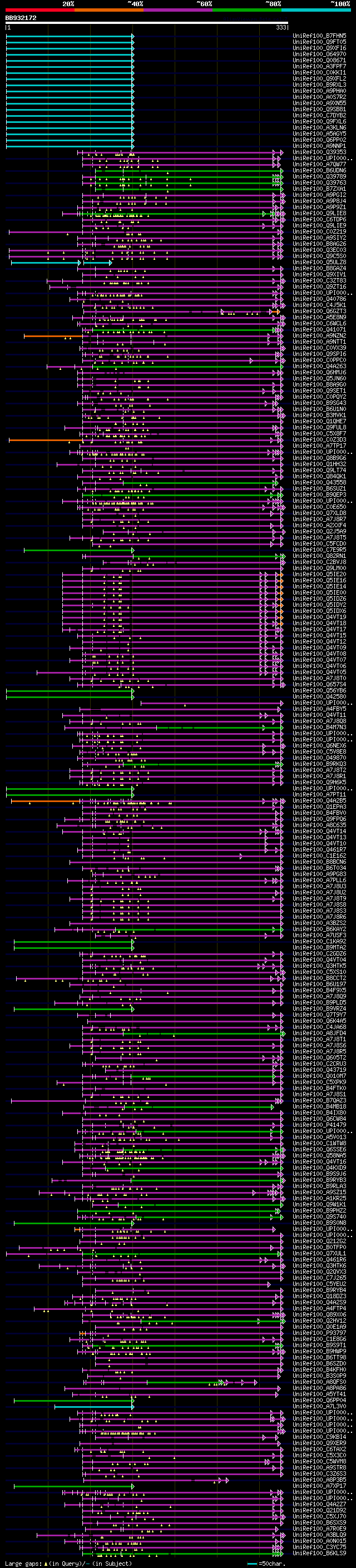Click the cyan alignment bar of UniRef100_B7FHN5
Viewport: 356px width, 1568px height.
[x=70, y=36]
